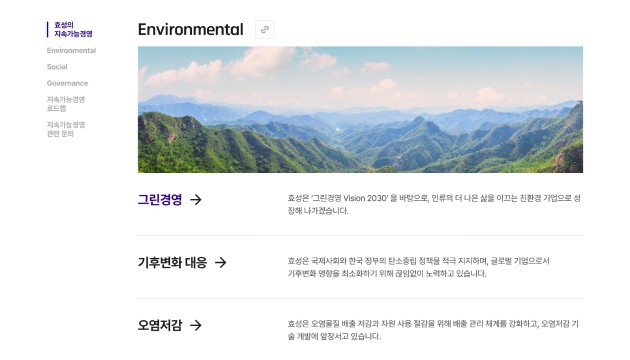Screen dimensions: 630x360
Task: Click the 탄소중립 정책 description paragraph
Action: coord(418,267)
